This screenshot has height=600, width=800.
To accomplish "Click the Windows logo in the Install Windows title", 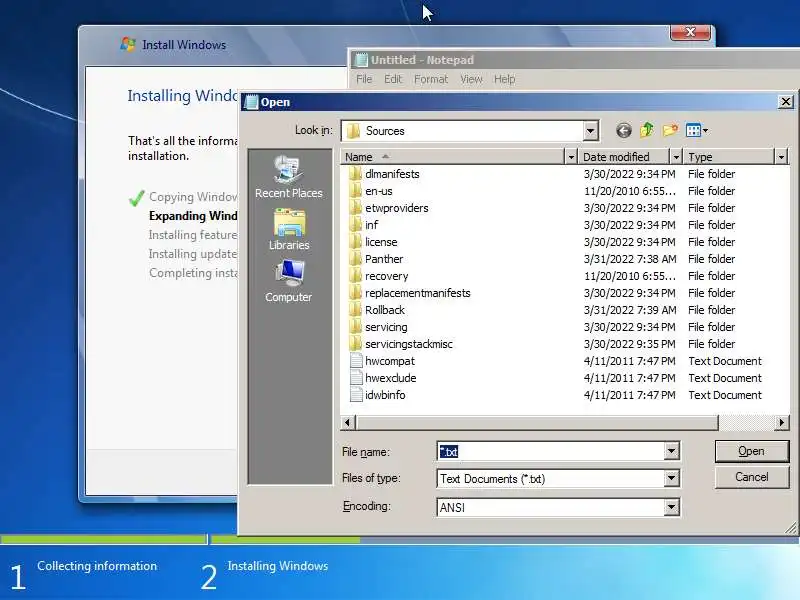I will click(x=128, y=44).
